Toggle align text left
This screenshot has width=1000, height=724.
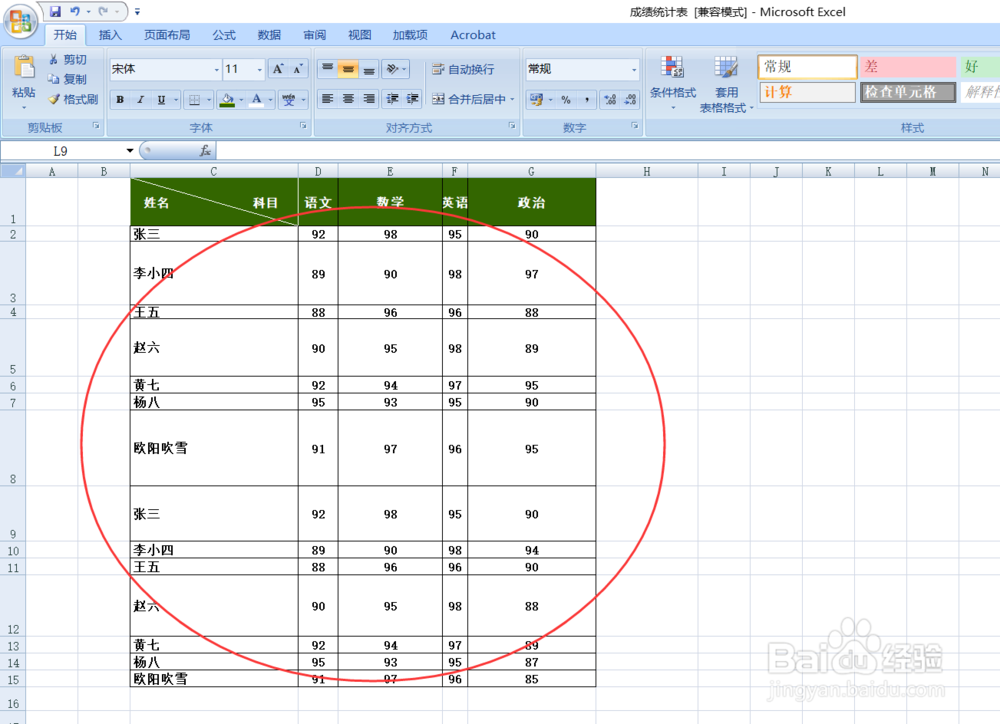click(x=327, y=99)
